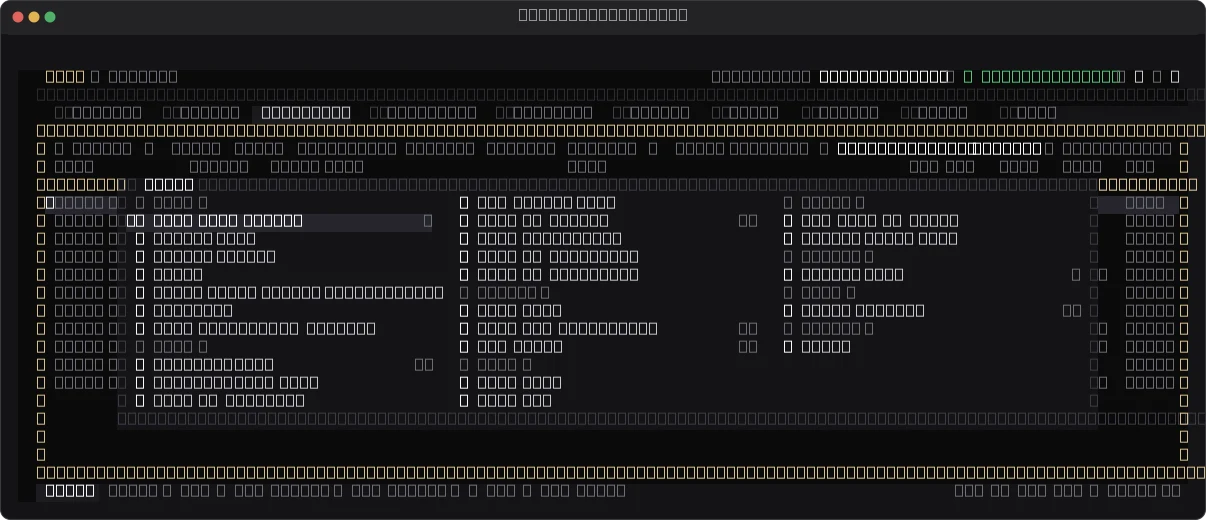This screenshot has height=520, width=1206.
Task: Collapse the gray section header atop the third menu column
Action: pos(824,202)
